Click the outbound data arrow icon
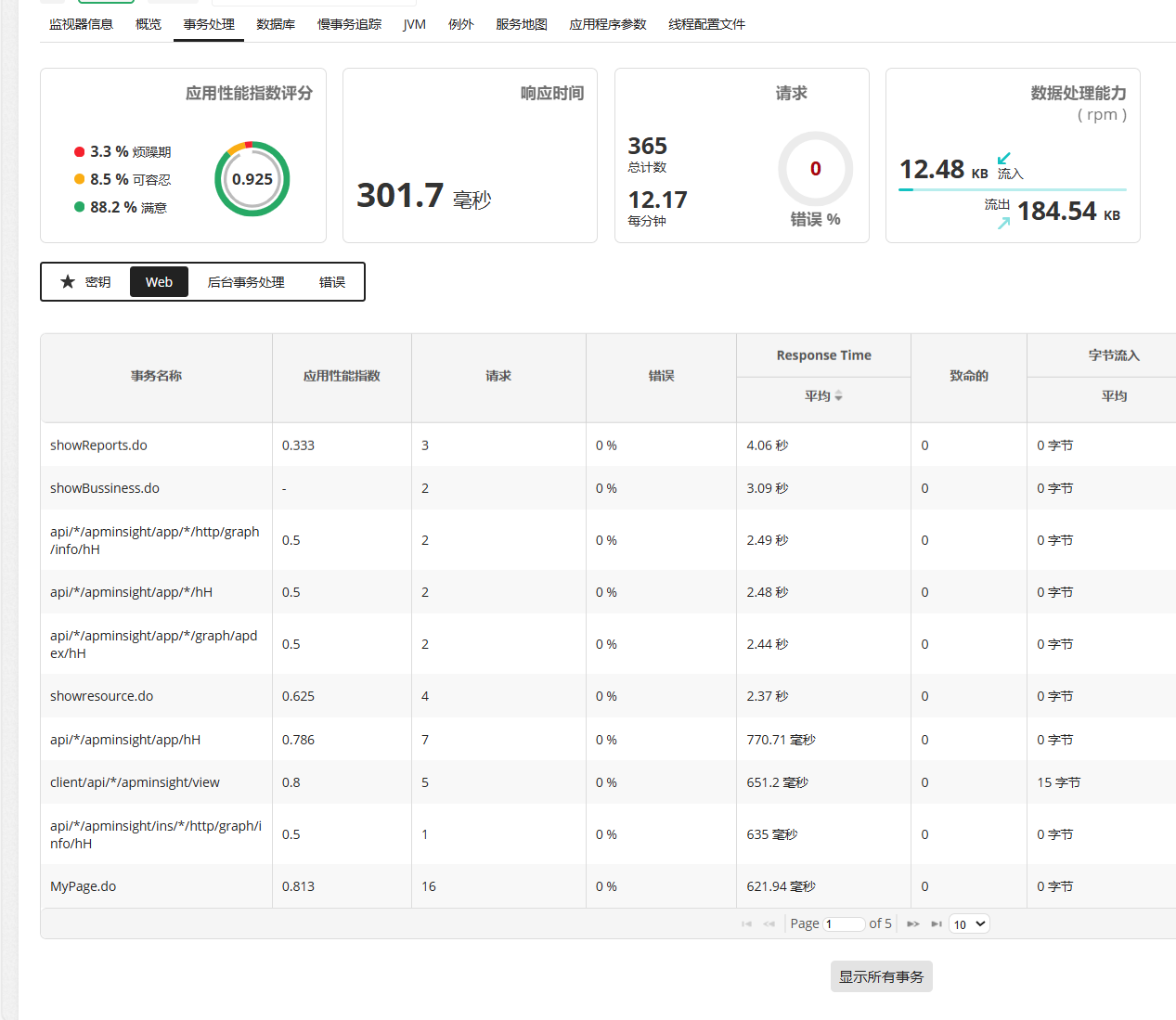Screen dimensions: 1176x1020 point(1003,223)
